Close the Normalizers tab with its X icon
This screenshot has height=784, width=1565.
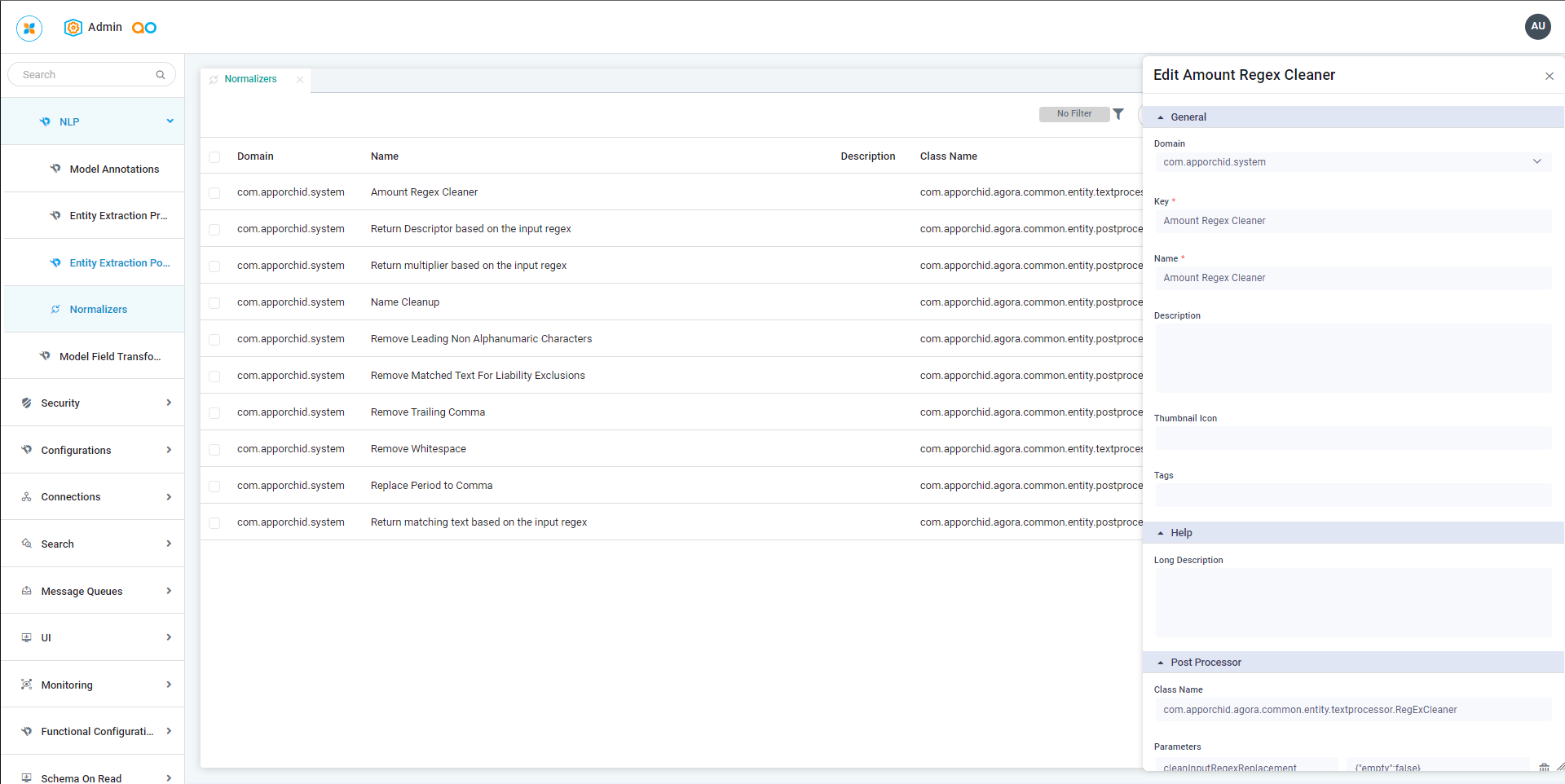(x=300, y=80)
